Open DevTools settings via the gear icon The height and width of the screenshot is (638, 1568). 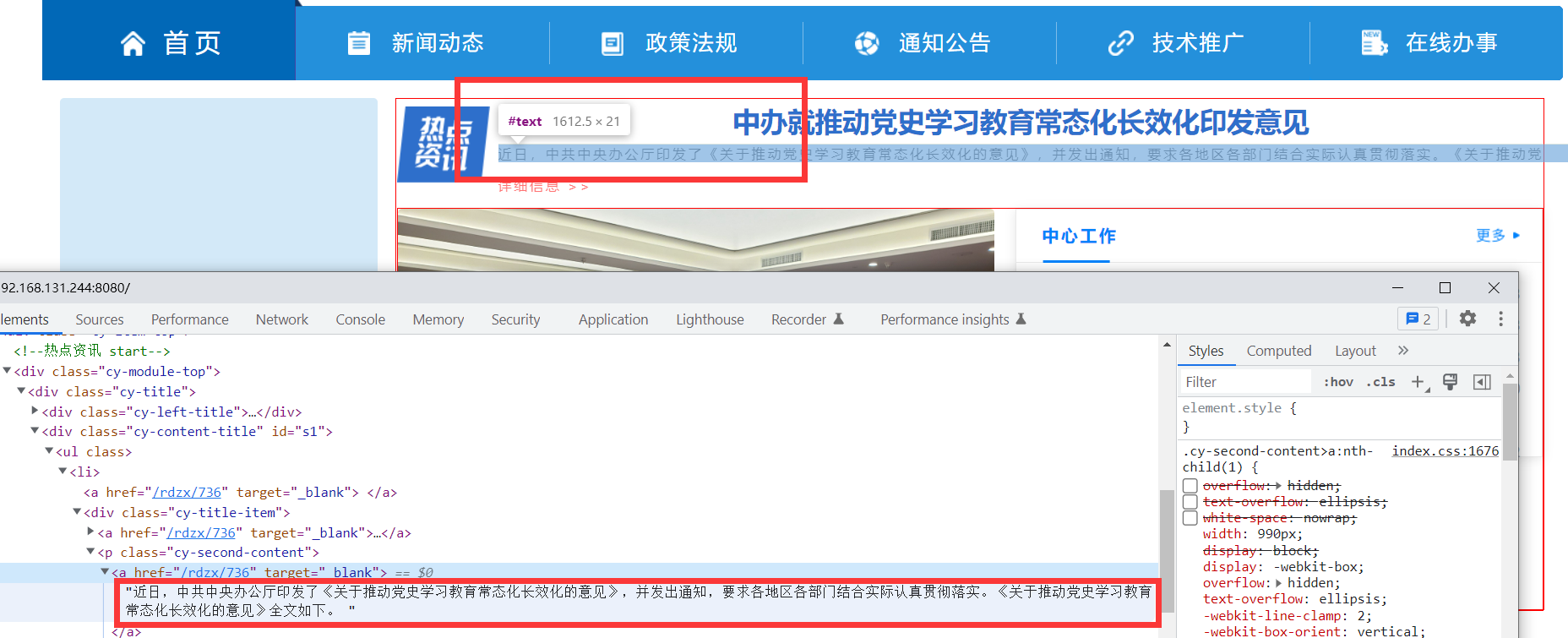(1468, 319)
